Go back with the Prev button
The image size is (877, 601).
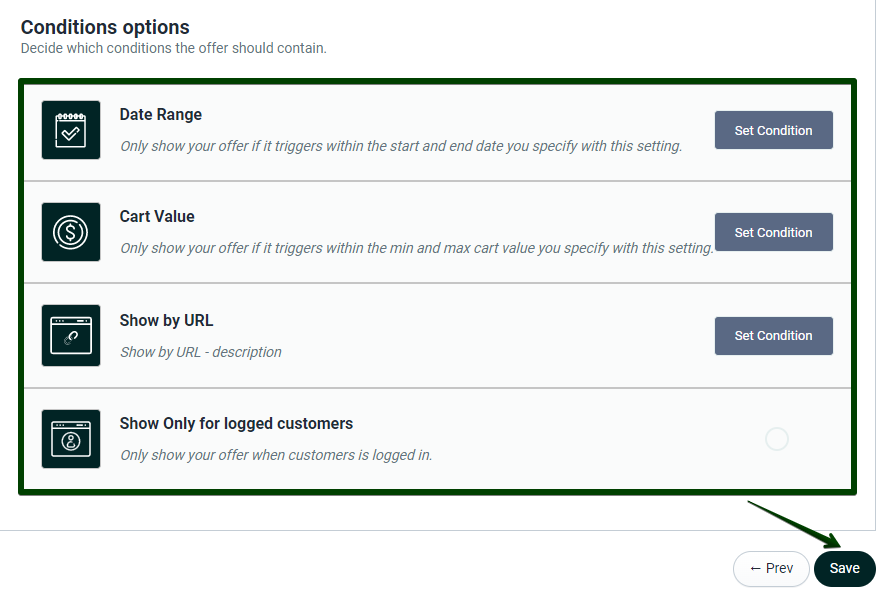pyautogui.click(x=771, y=568)
